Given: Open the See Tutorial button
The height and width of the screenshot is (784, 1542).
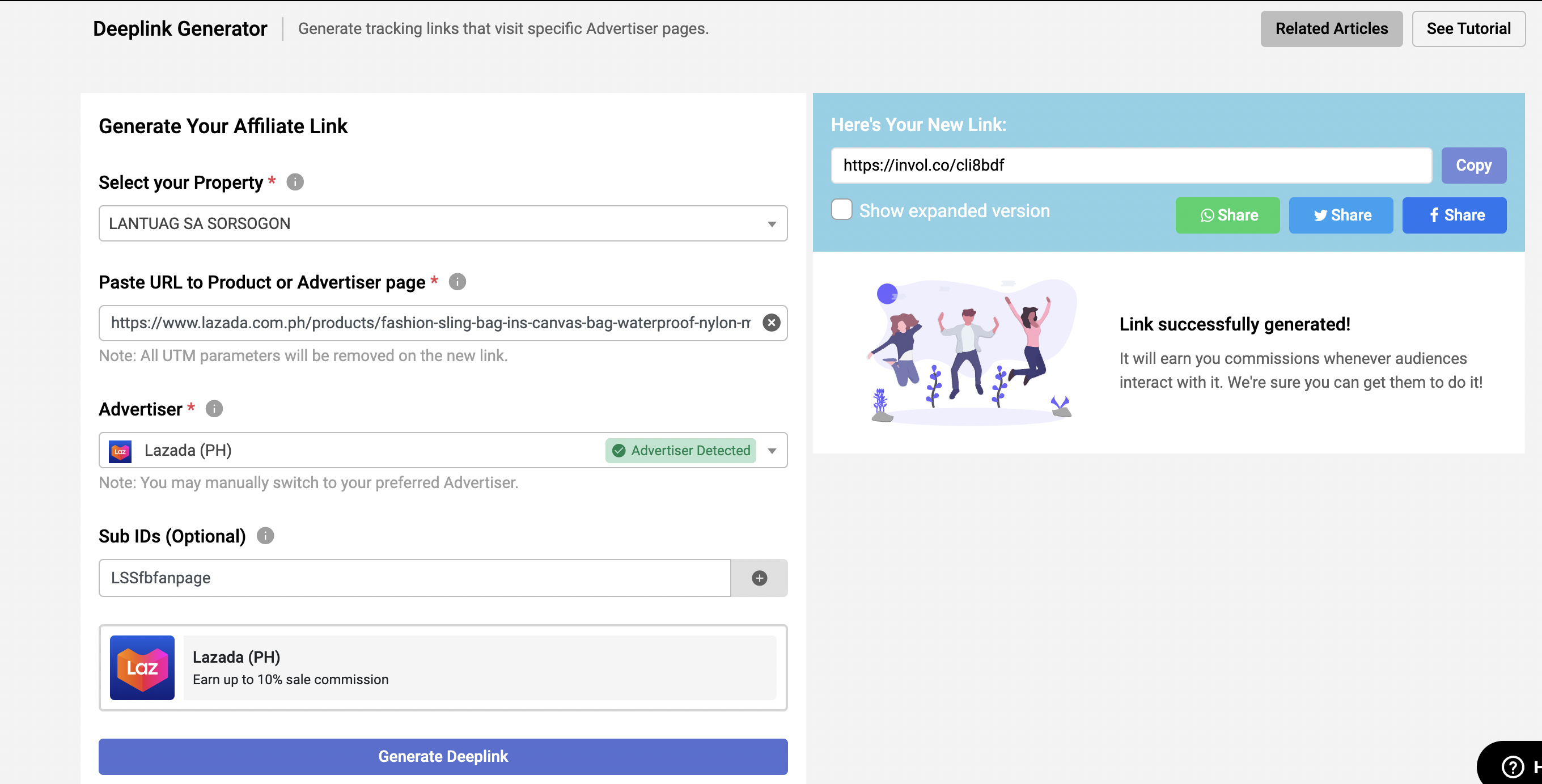Looking at the screenshot, I should [1468, 29].
